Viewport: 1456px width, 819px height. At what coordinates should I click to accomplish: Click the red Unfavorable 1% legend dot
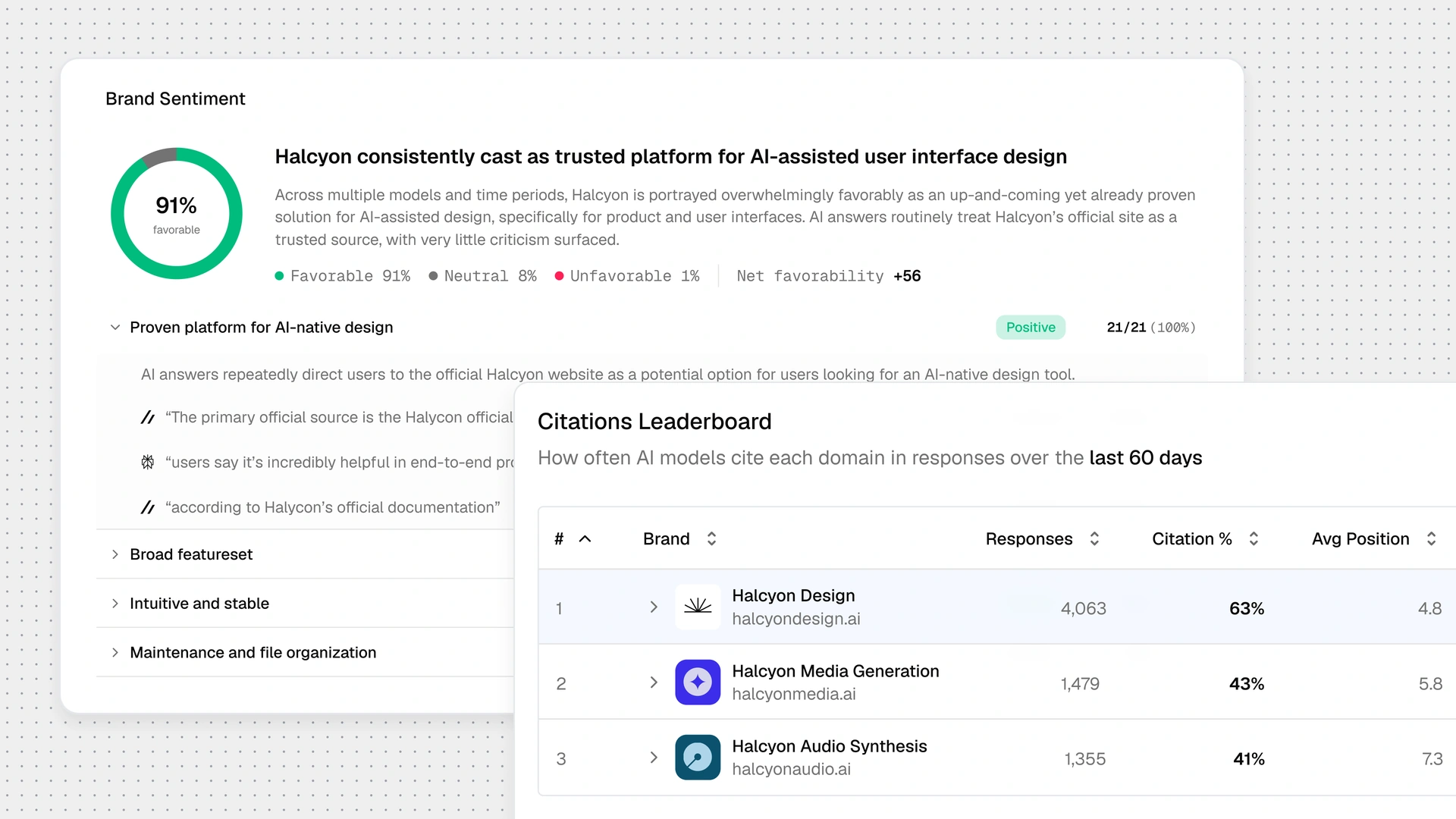[x=559, y=276]
